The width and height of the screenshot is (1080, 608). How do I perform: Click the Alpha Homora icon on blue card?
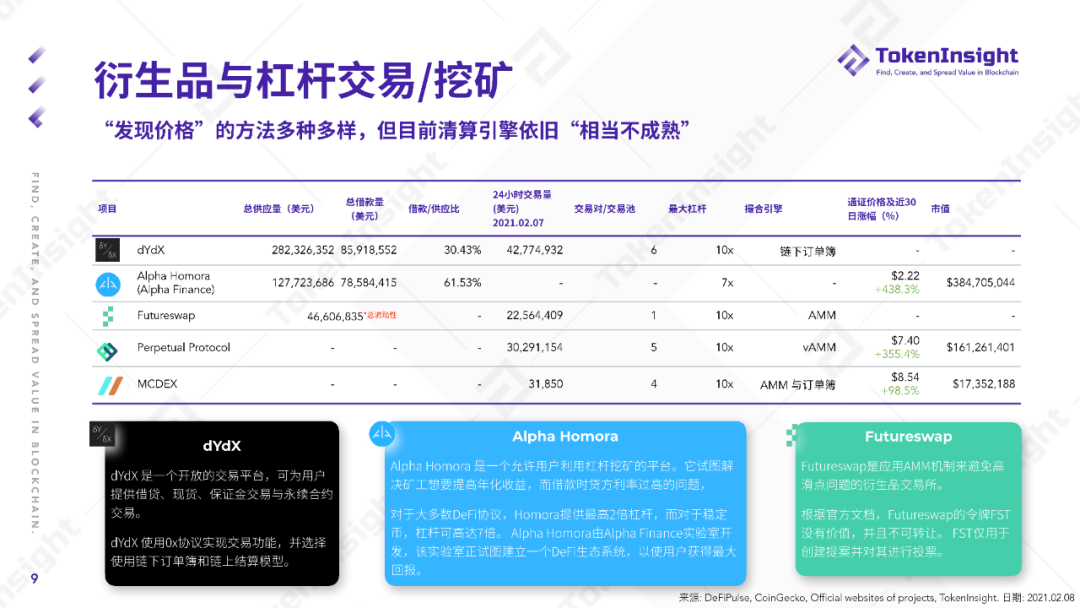point(382,433)
